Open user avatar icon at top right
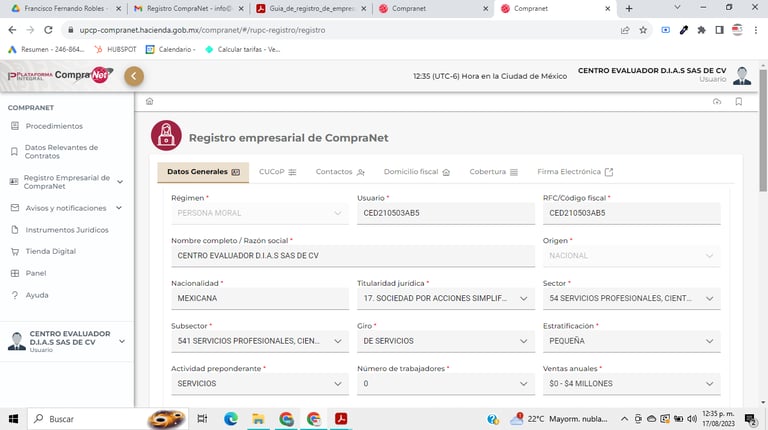768x430 pixels. pyautogui.click(x=742, y=76)
